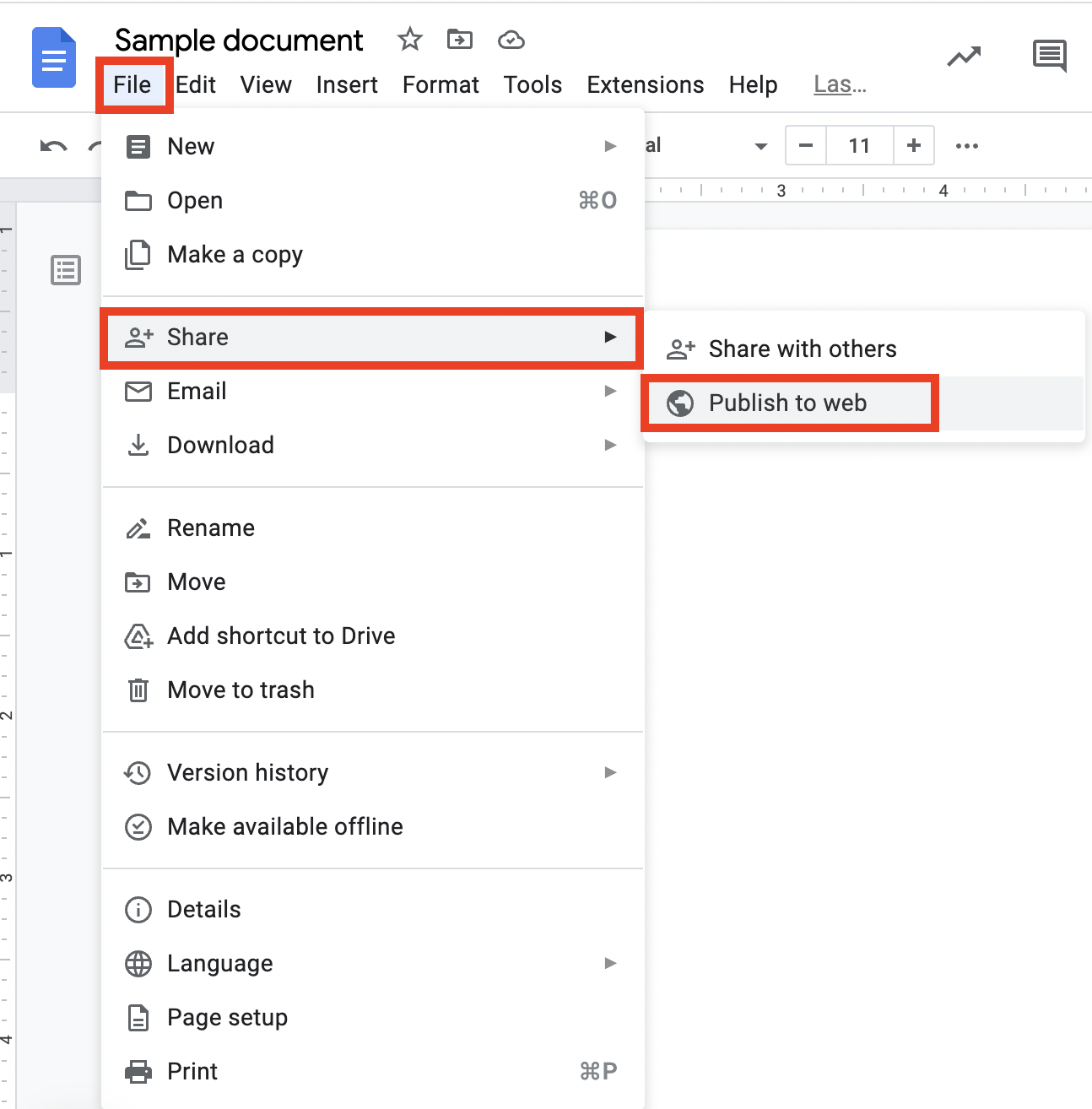This screenshot has height=1109, width=1092.
Task: Expand the Version history submenu
Action: [x=372, y=772]
